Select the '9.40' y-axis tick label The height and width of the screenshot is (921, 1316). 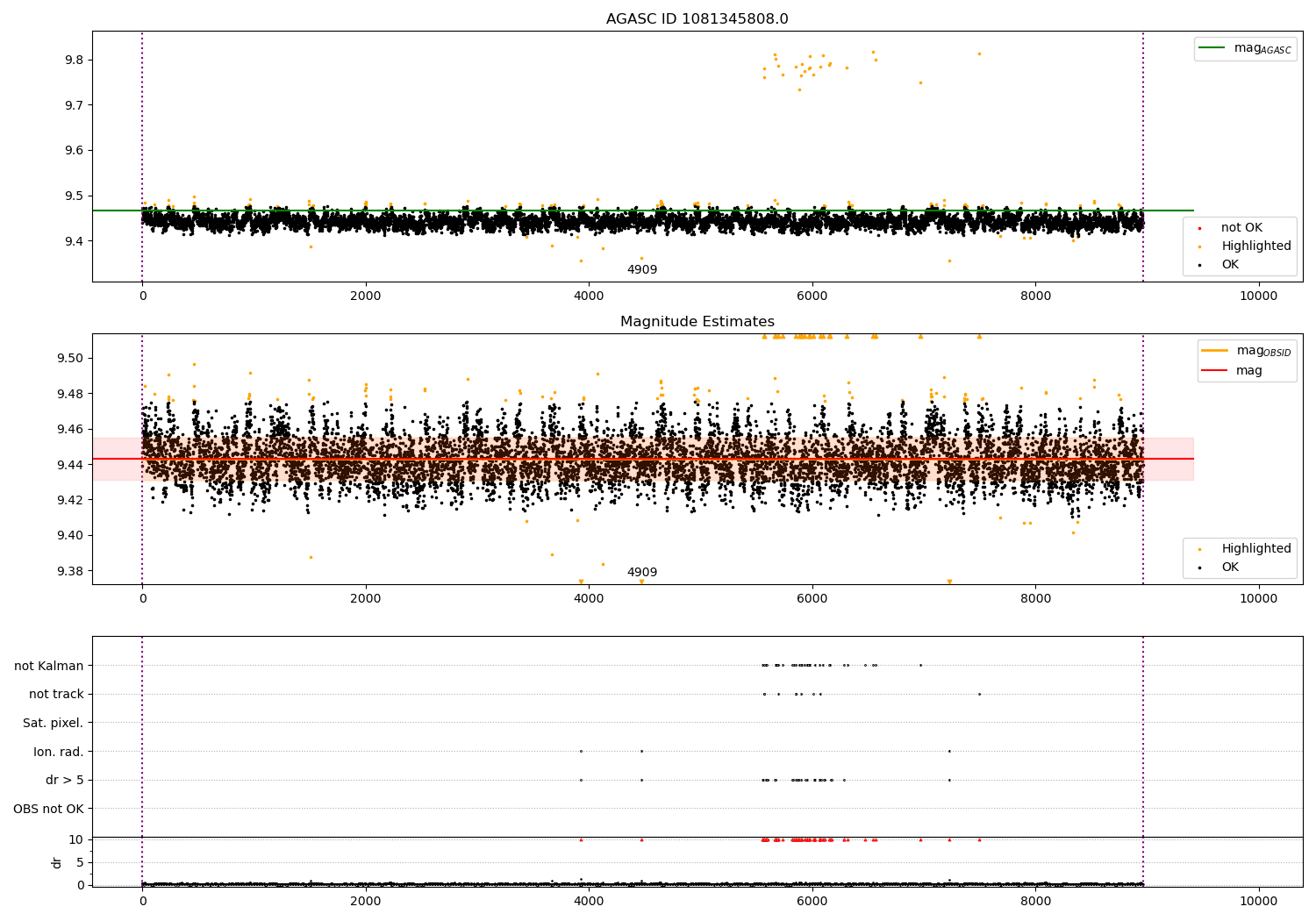70,536
